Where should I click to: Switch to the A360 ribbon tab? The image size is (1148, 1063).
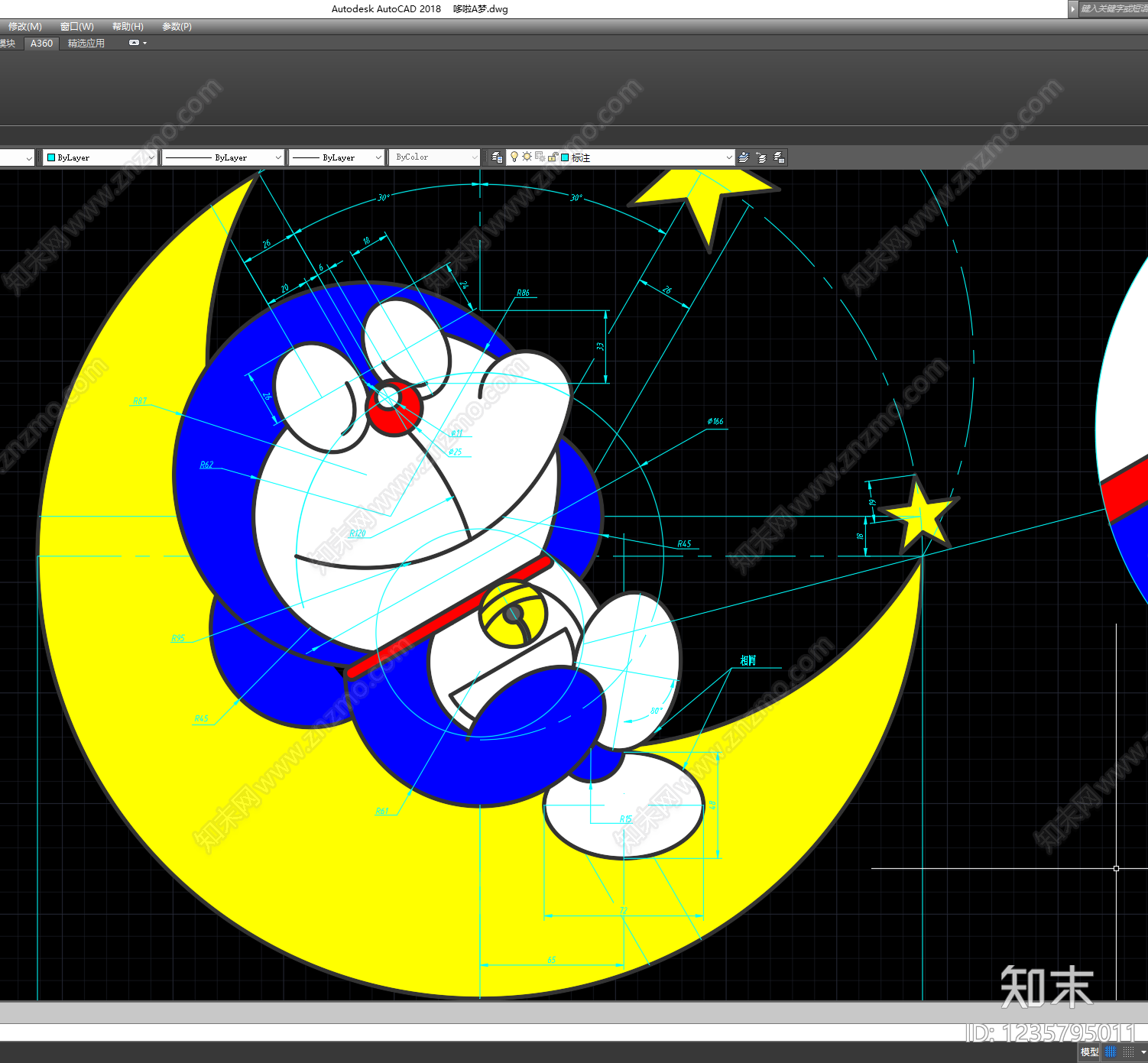point(41,44)
